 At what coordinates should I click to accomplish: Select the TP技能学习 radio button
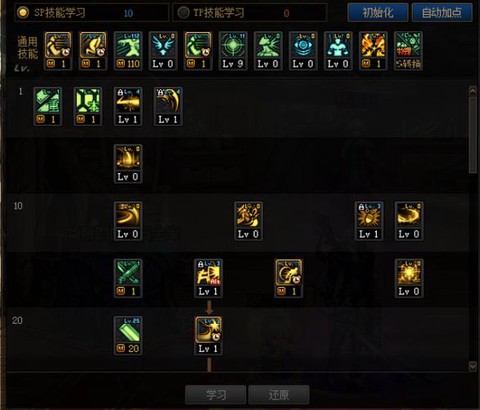[183, 13]
